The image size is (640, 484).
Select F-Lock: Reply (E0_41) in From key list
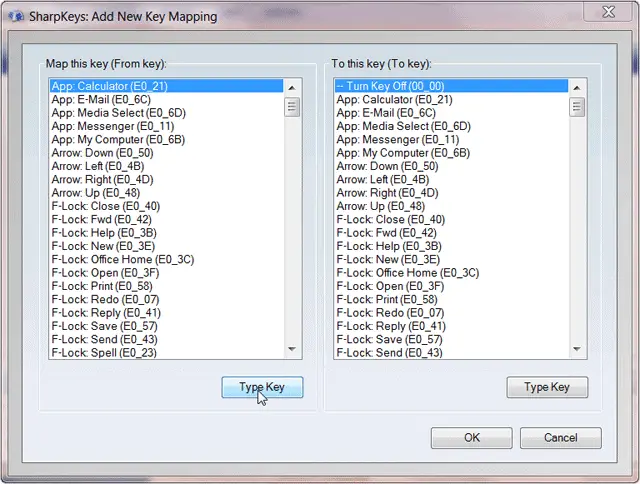pyautogui.click(x=166, y=313)
